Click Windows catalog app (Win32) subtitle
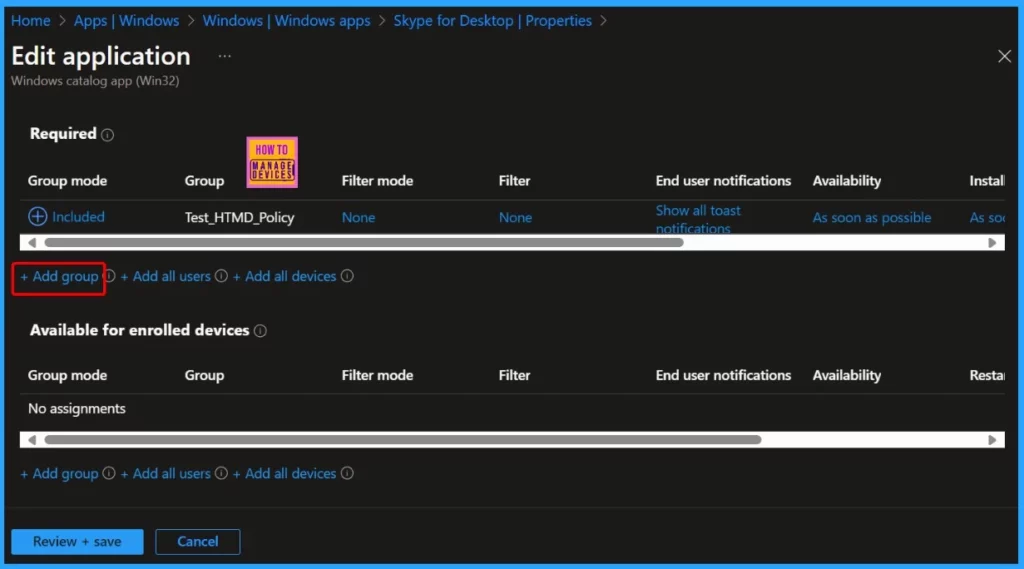Screen dimensions: 1024x569 (95, 81)
